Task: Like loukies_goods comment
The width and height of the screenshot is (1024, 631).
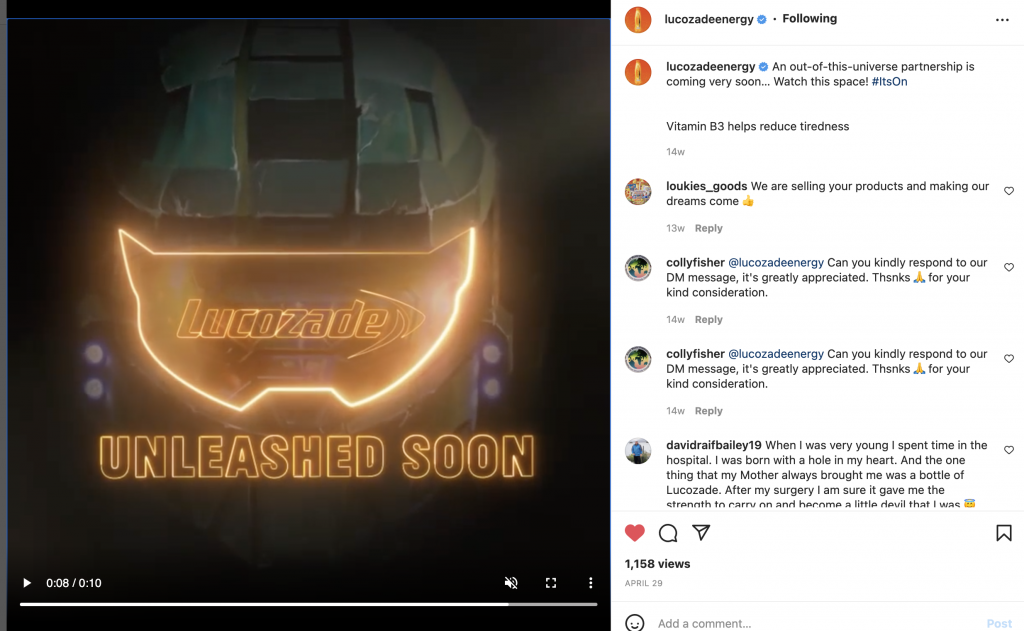Action: point(1009,191)
